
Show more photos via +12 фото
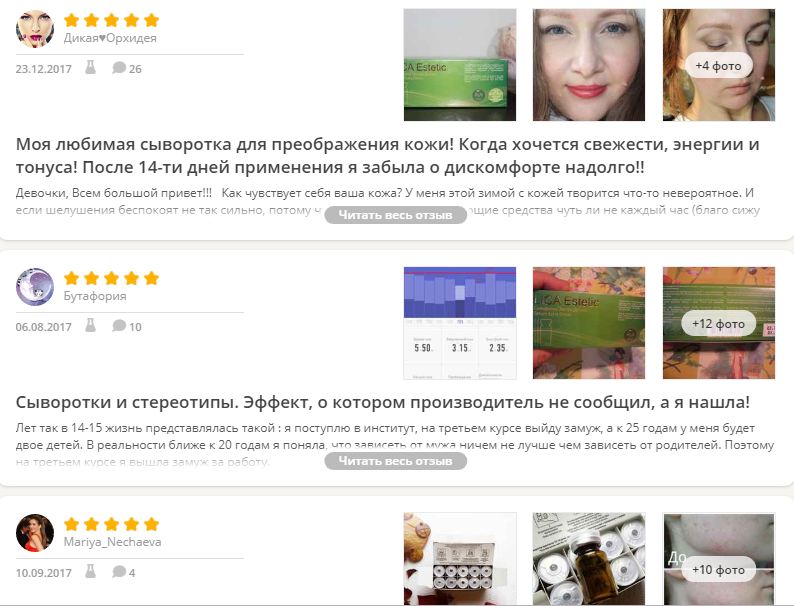719,323
